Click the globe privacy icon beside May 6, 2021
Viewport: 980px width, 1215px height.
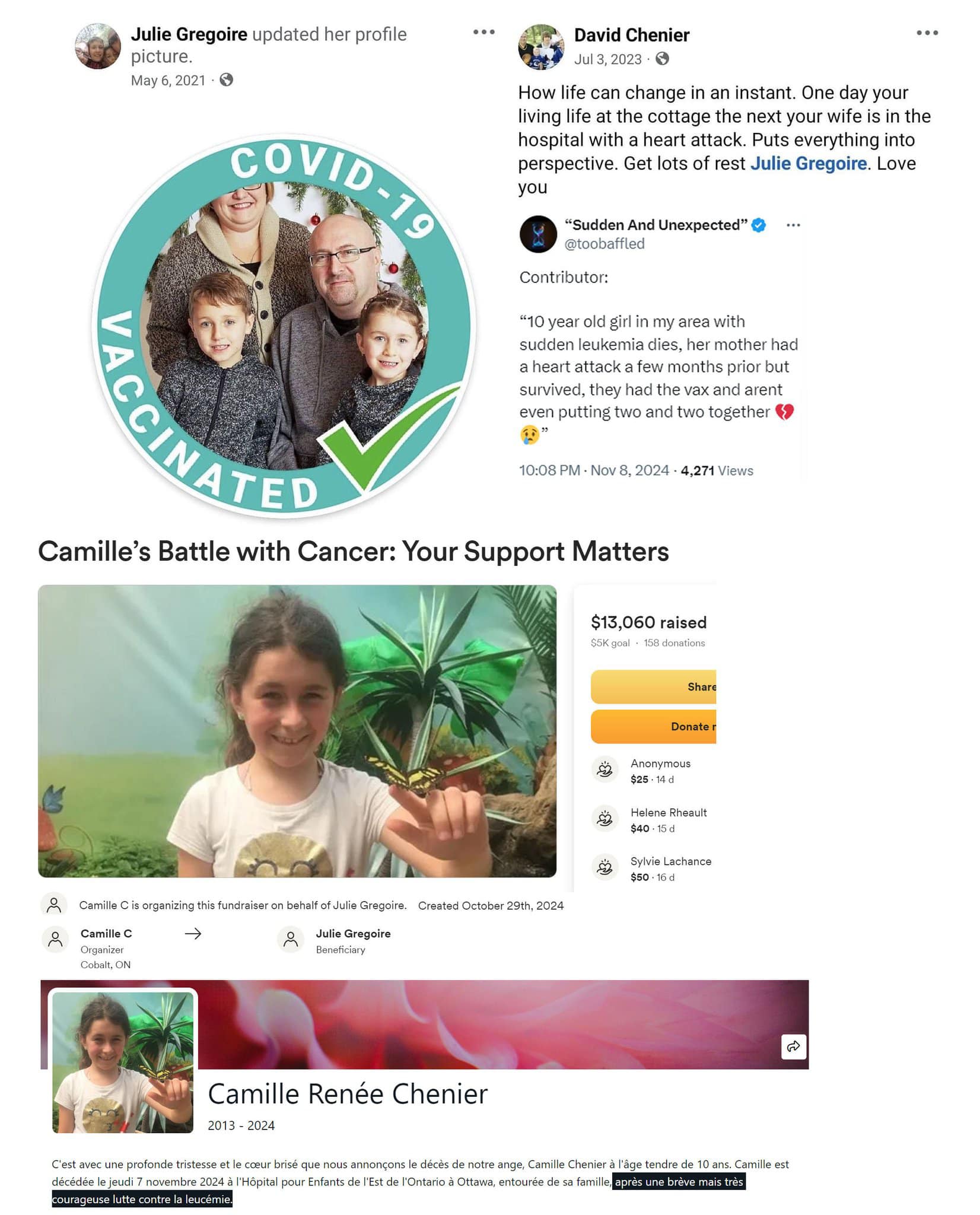pos(226,79)
